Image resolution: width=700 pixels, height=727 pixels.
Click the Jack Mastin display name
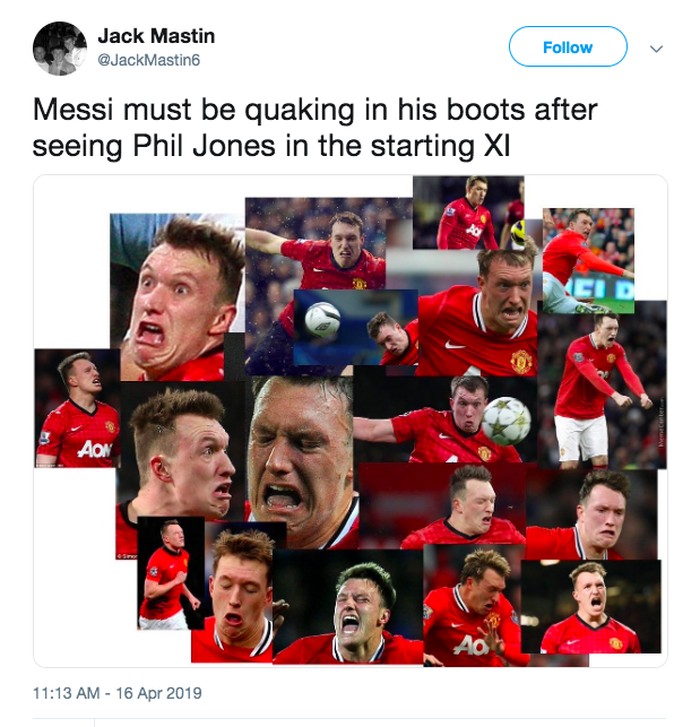156,36
